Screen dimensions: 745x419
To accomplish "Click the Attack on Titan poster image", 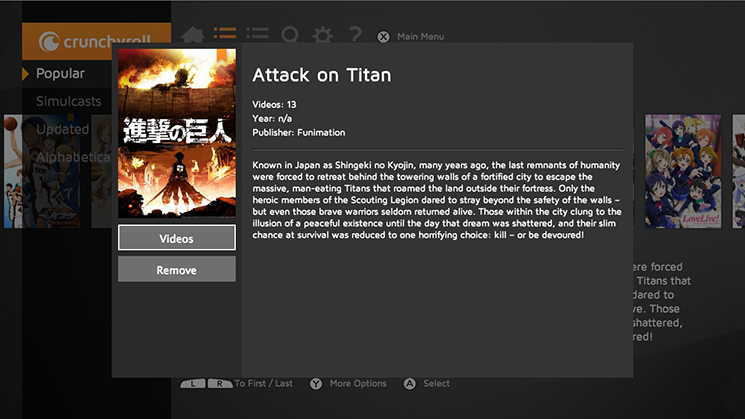I will point(176,133).
